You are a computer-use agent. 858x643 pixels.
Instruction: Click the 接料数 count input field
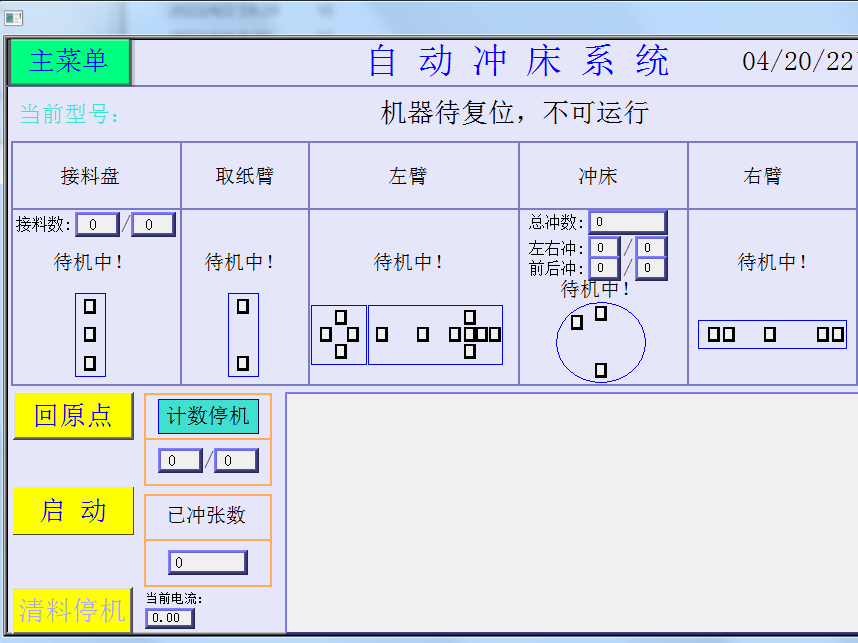coord(97,223)
